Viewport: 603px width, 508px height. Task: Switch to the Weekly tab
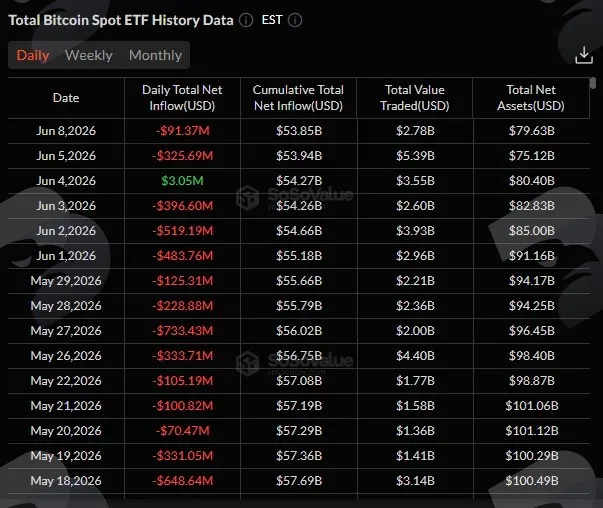(89, 55)
